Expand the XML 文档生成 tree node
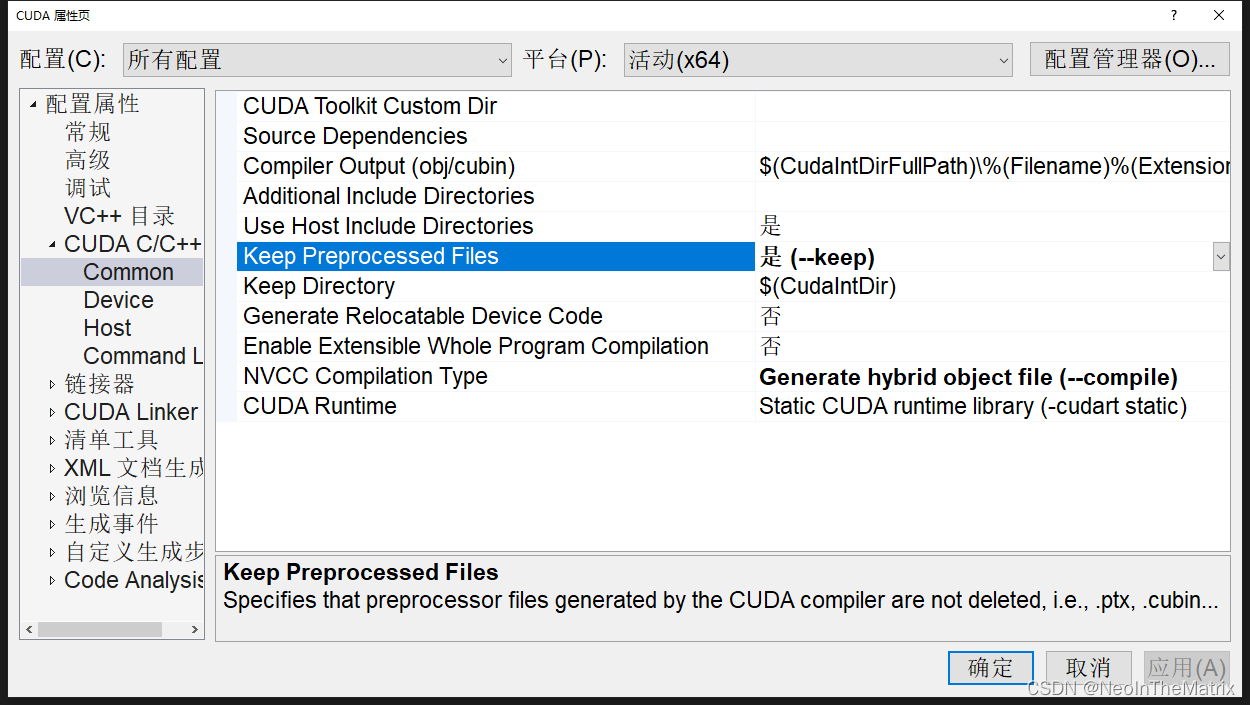Screen dimensions: 1250x705 pos(54,467)
